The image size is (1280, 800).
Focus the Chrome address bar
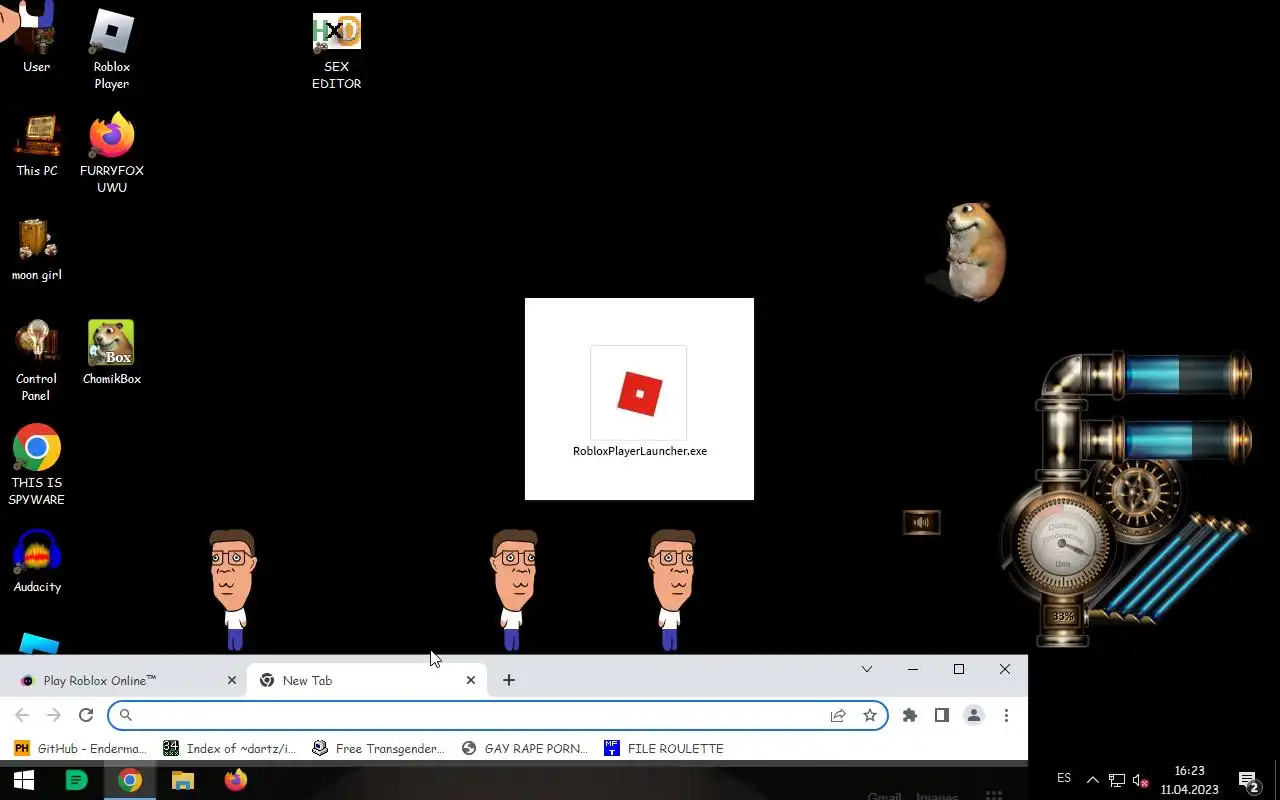point(497,715)
